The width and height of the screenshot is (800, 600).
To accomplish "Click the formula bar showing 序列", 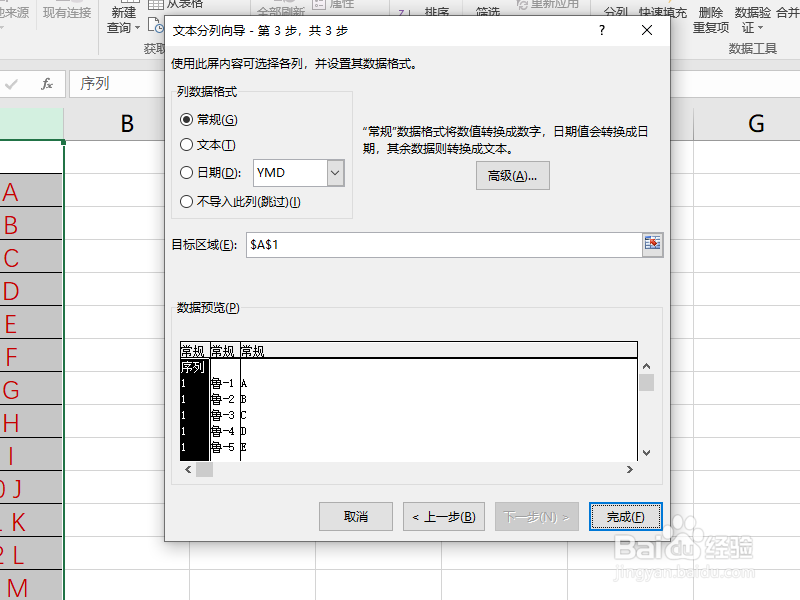I will click(x=116, y=84).
